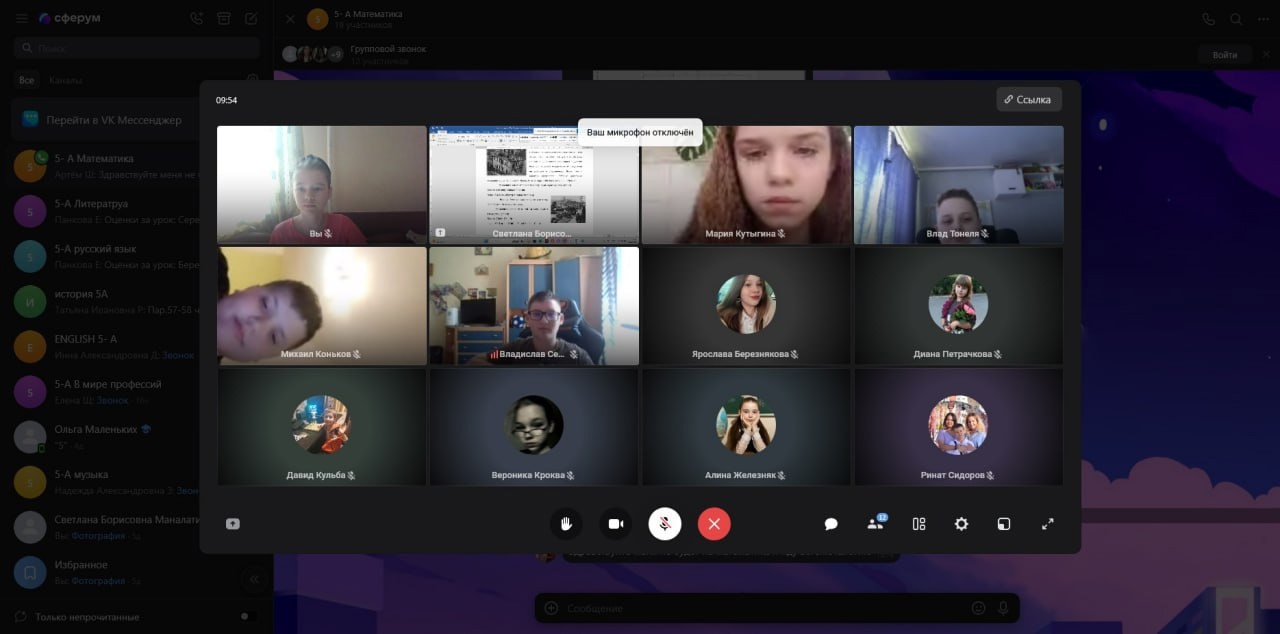Join the group call with Войти
This screenshot has height=634, width=1280.
click(1224, 55)
